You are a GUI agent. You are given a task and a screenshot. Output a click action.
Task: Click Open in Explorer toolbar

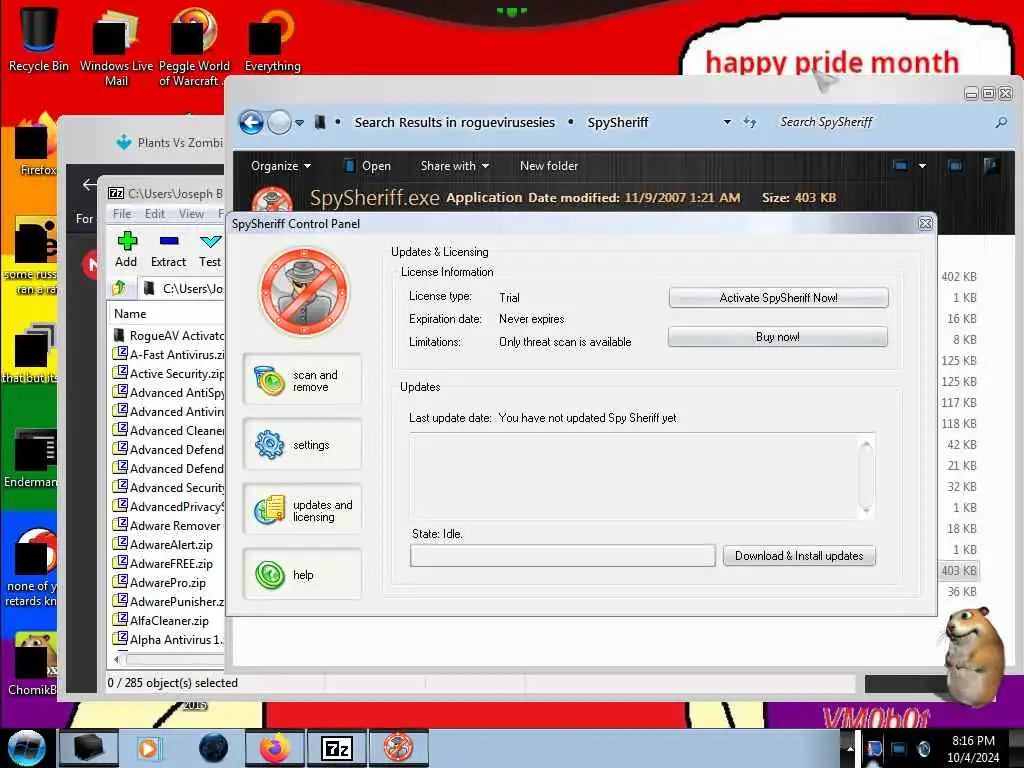pos(367,166)
